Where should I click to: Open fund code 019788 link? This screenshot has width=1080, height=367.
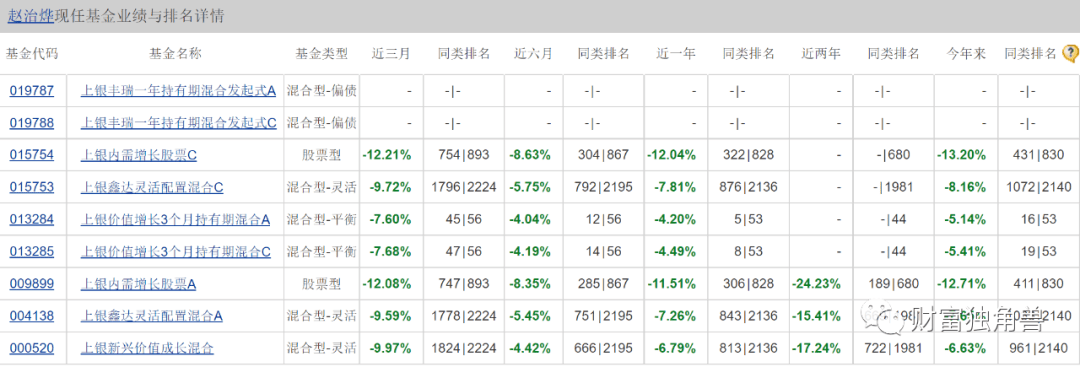(32, 123)
